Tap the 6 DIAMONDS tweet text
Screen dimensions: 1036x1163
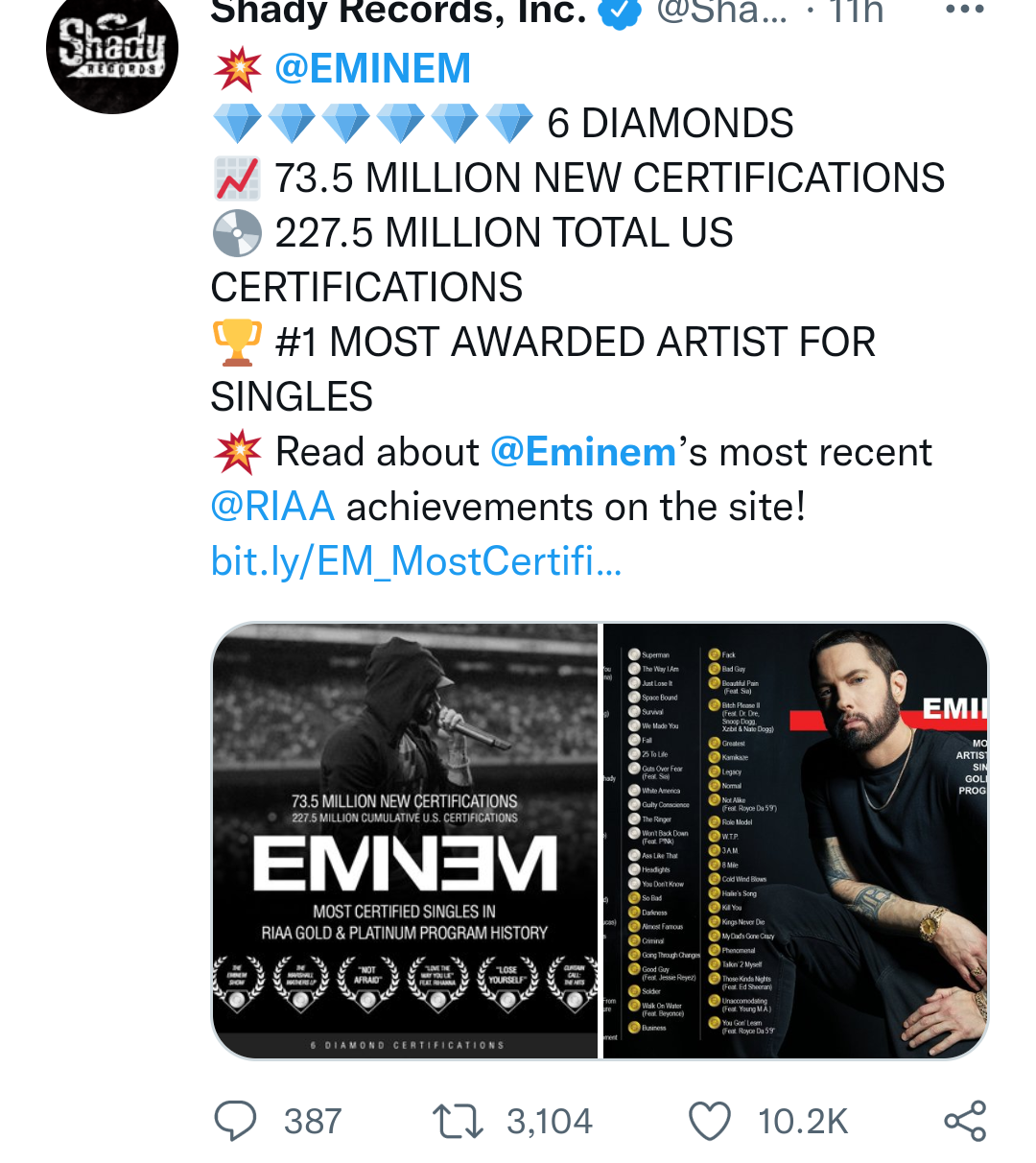(670, 124)
